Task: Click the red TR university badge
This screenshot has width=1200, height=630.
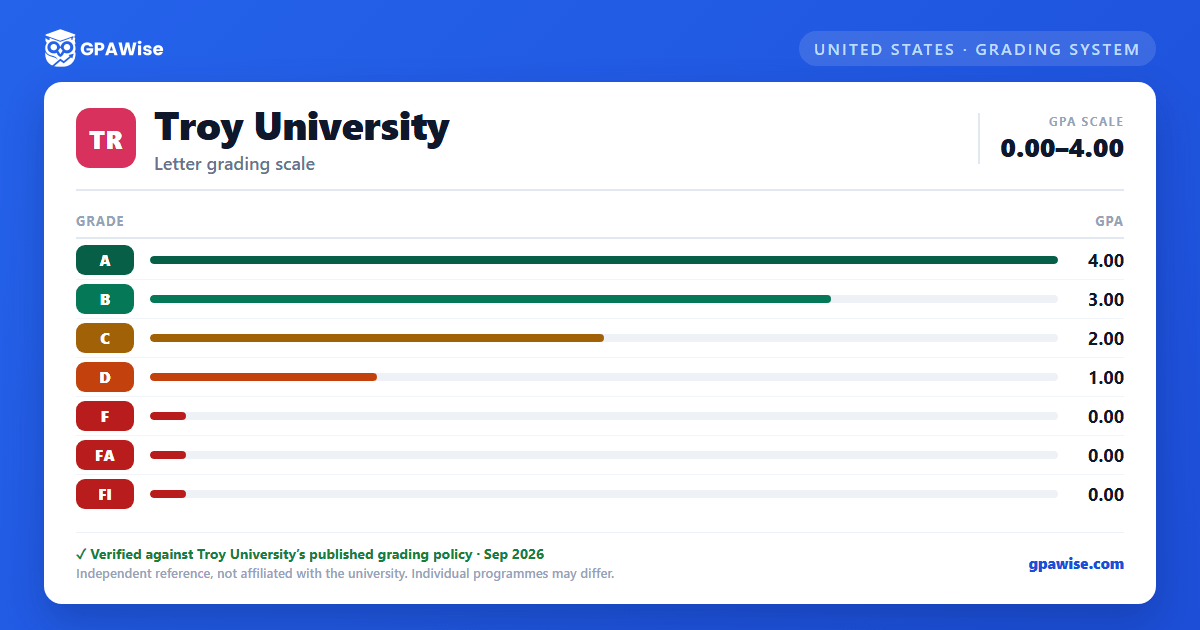Action: [106, 138]
